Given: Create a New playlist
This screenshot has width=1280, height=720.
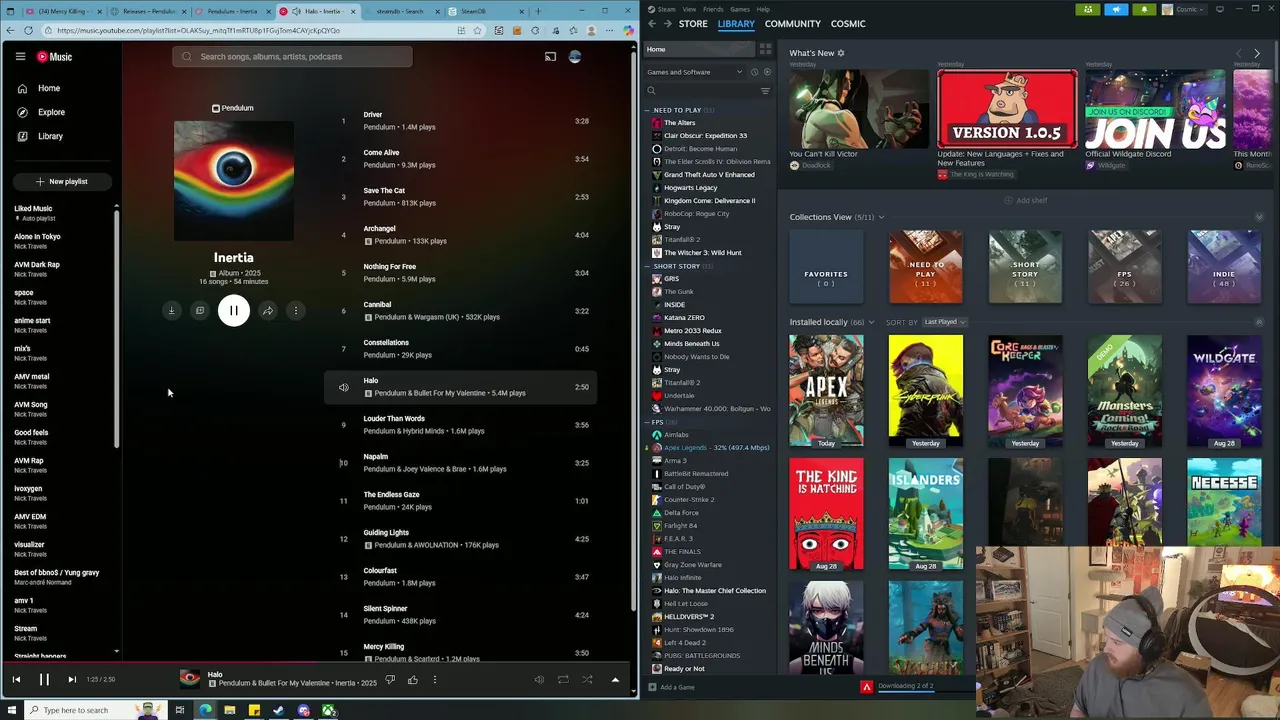Looking at the screenshot, I should point(61,181).
